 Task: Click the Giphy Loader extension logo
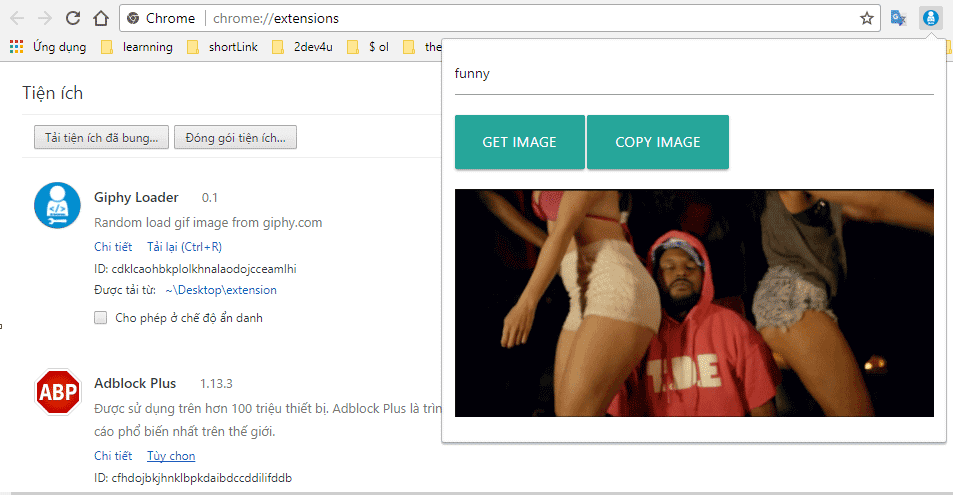[57, 206]
